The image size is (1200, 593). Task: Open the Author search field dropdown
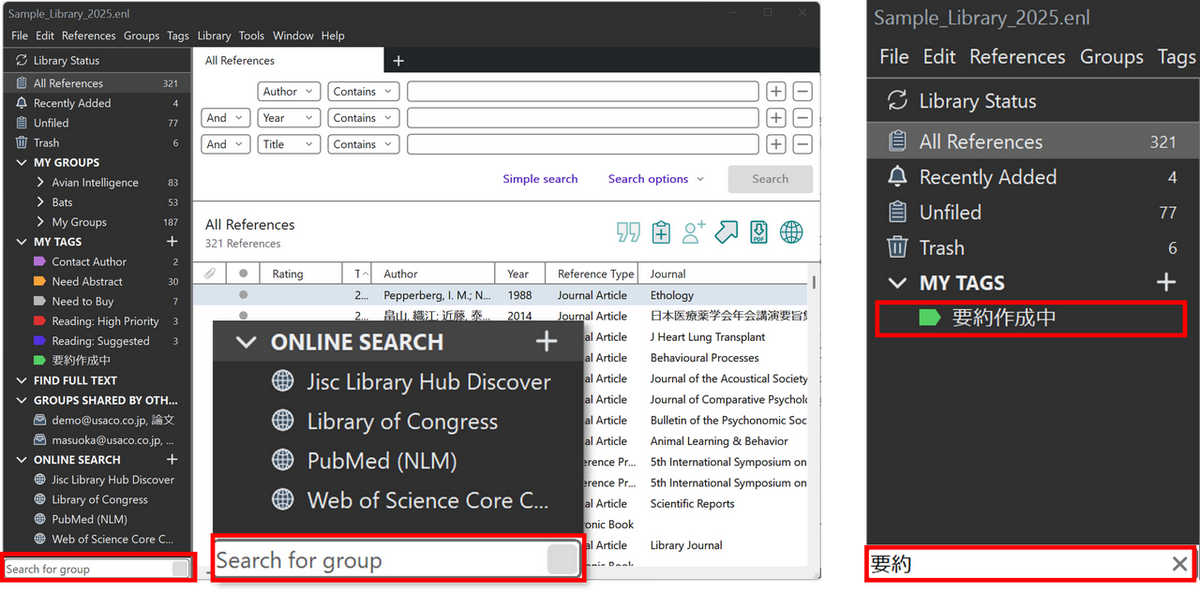[289, 92]
